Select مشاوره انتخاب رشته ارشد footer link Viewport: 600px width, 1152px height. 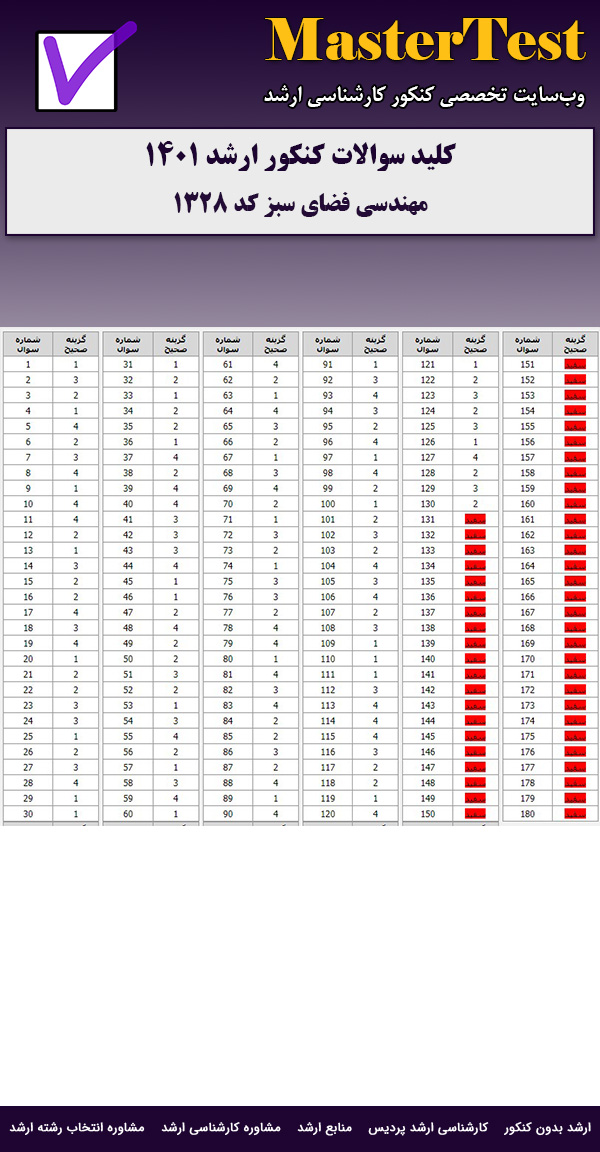[78, 1128]
